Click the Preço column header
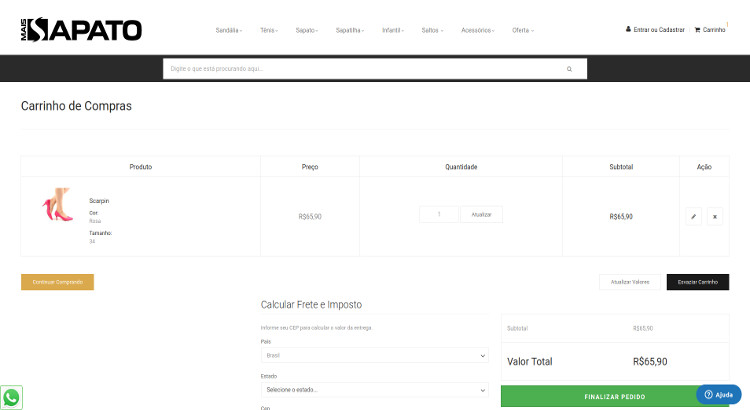Viewport: 750px width, 410px height. click(310, 167)
